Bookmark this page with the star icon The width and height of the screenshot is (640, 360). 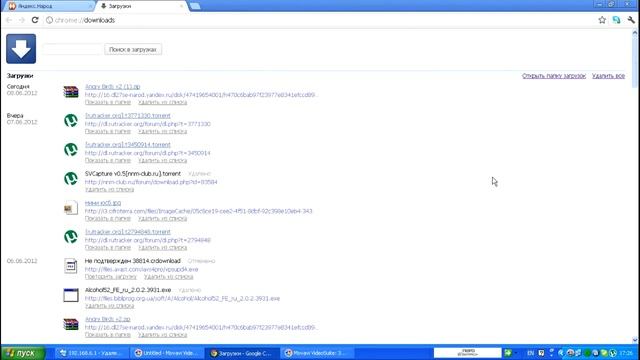pyautogui.click(x=602, y=20)
